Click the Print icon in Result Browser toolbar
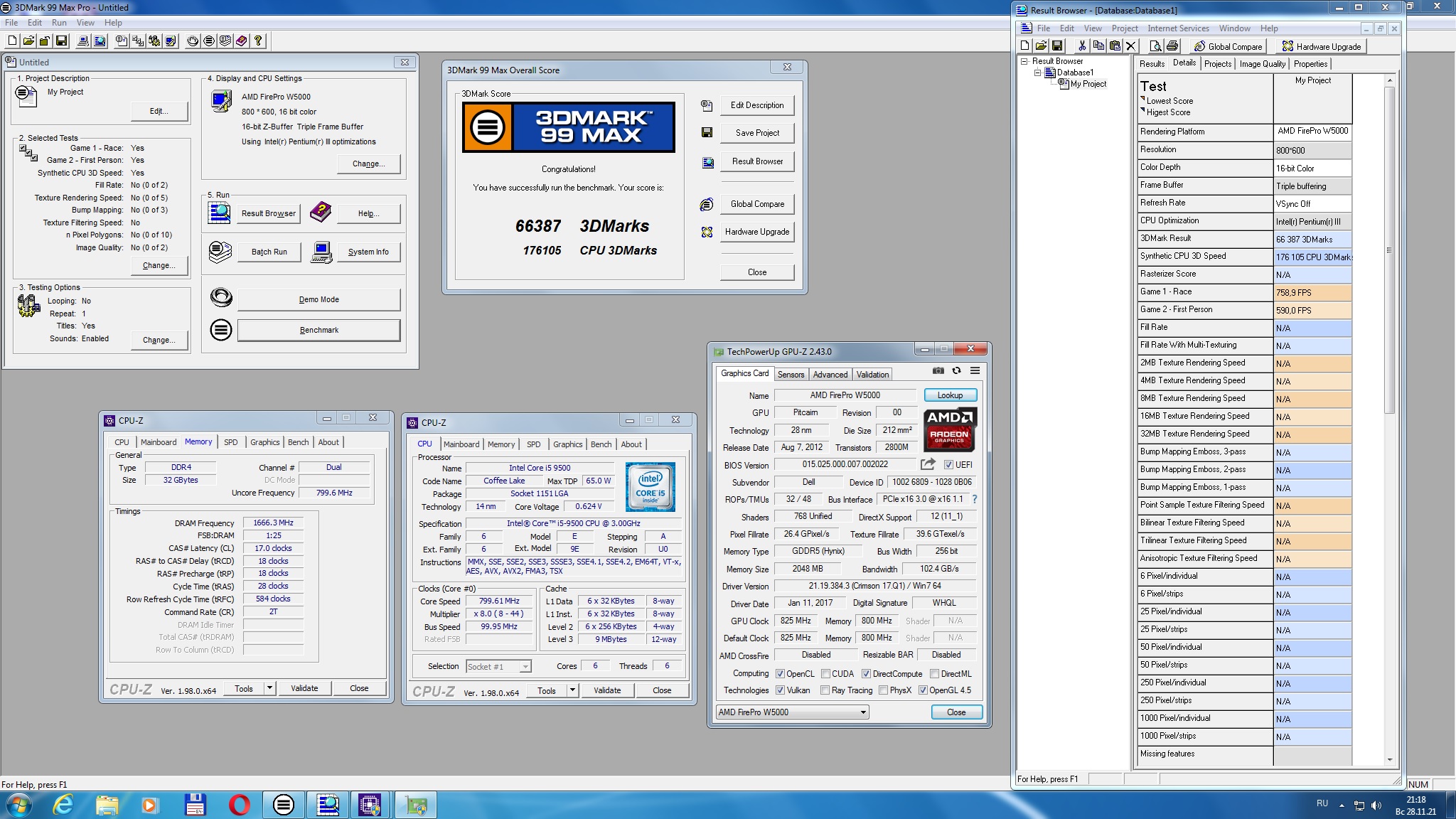 pos(1172,46)
